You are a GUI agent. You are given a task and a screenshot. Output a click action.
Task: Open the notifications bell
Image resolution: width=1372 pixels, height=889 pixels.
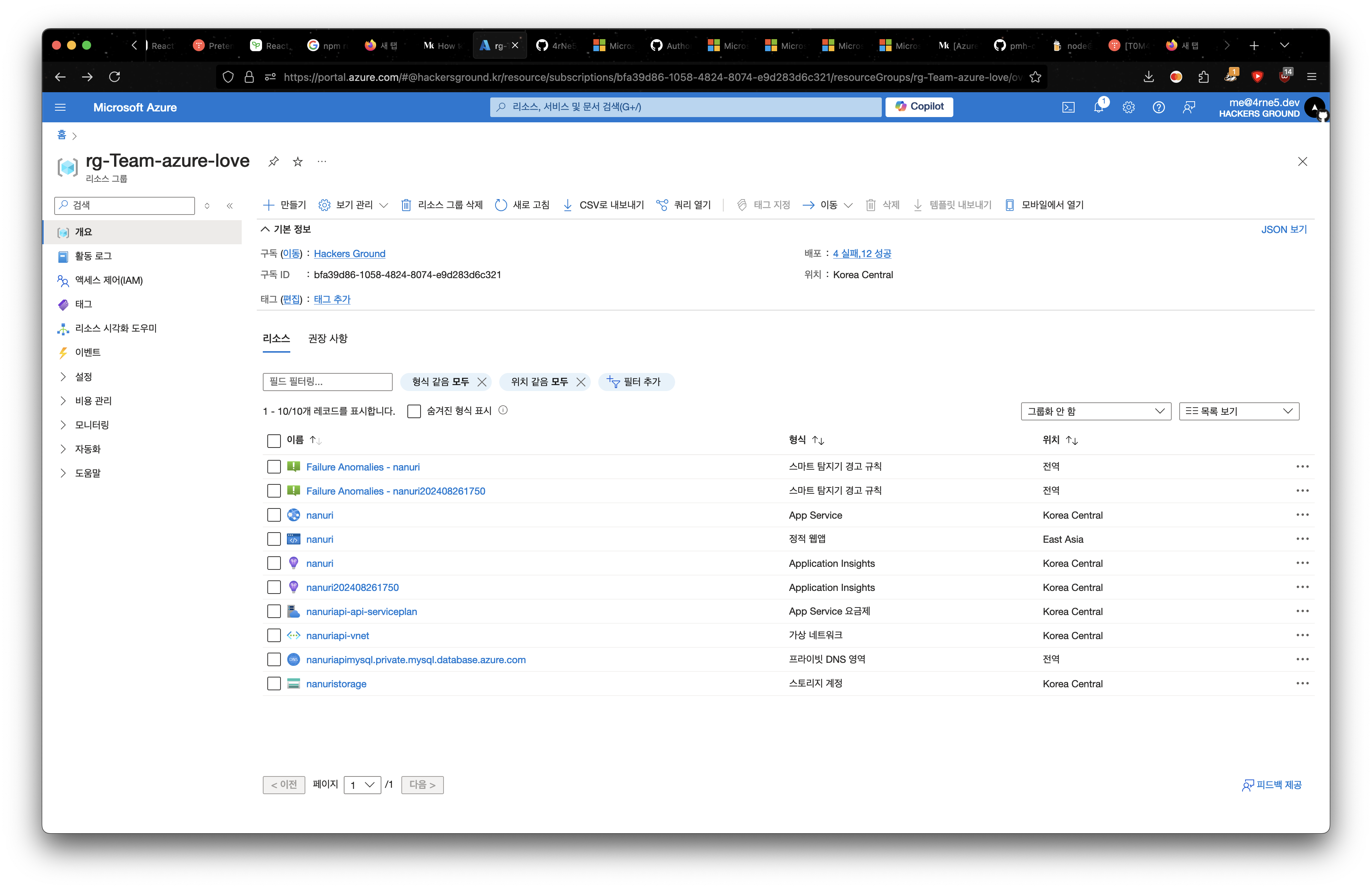(x=1098, y=107)
